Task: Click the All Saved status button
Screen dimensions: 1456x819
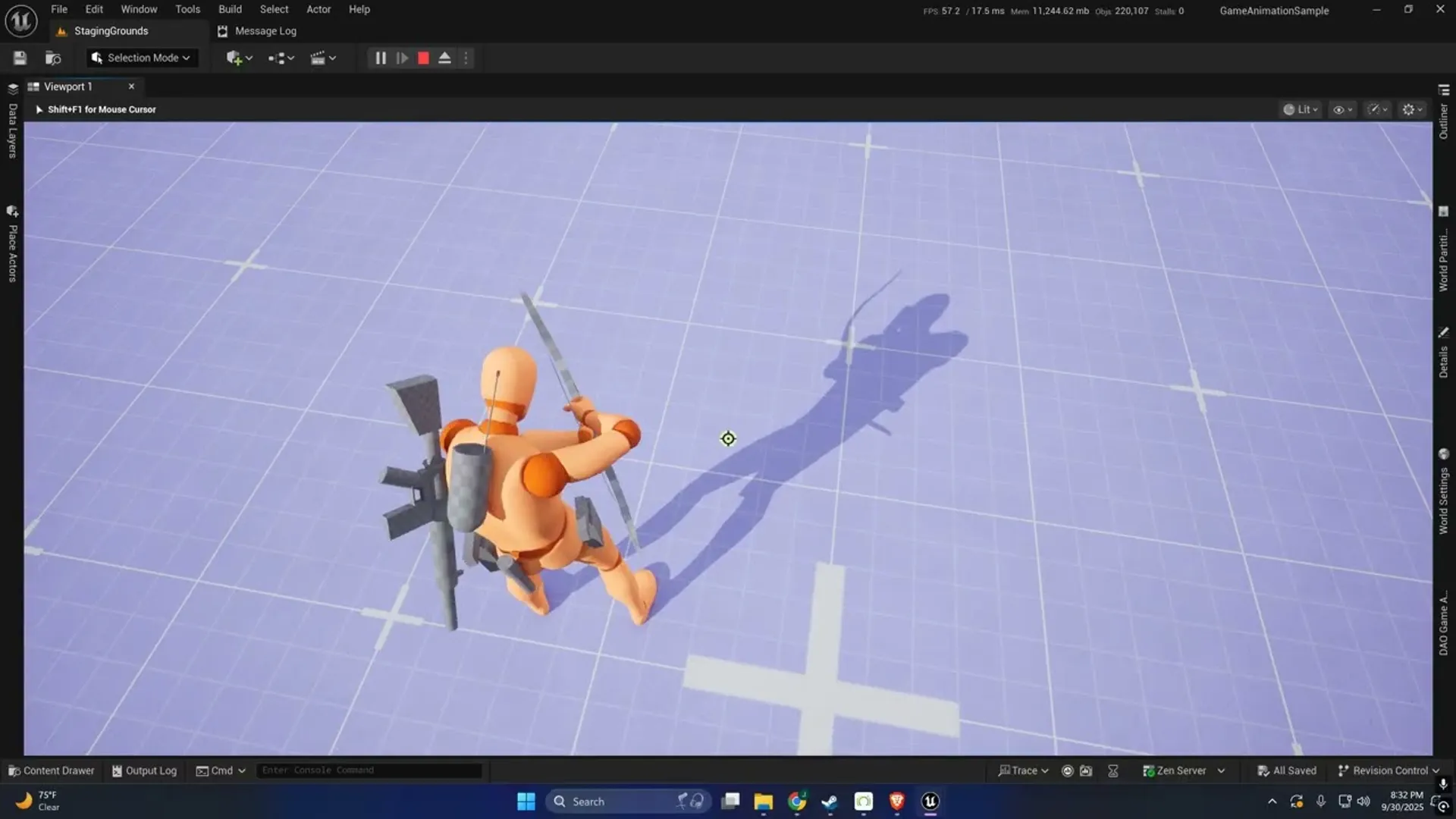Action: tap(1287, 770)
